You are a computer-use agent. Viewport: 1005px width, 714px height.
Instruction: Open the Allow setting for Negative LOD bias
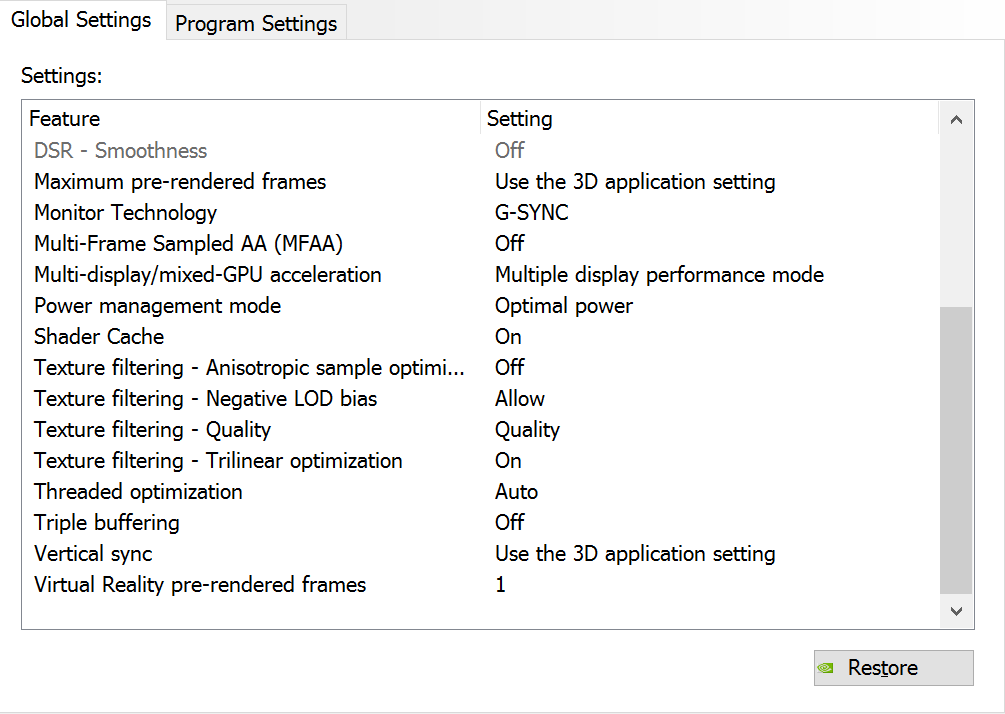(x=520, y=399)
